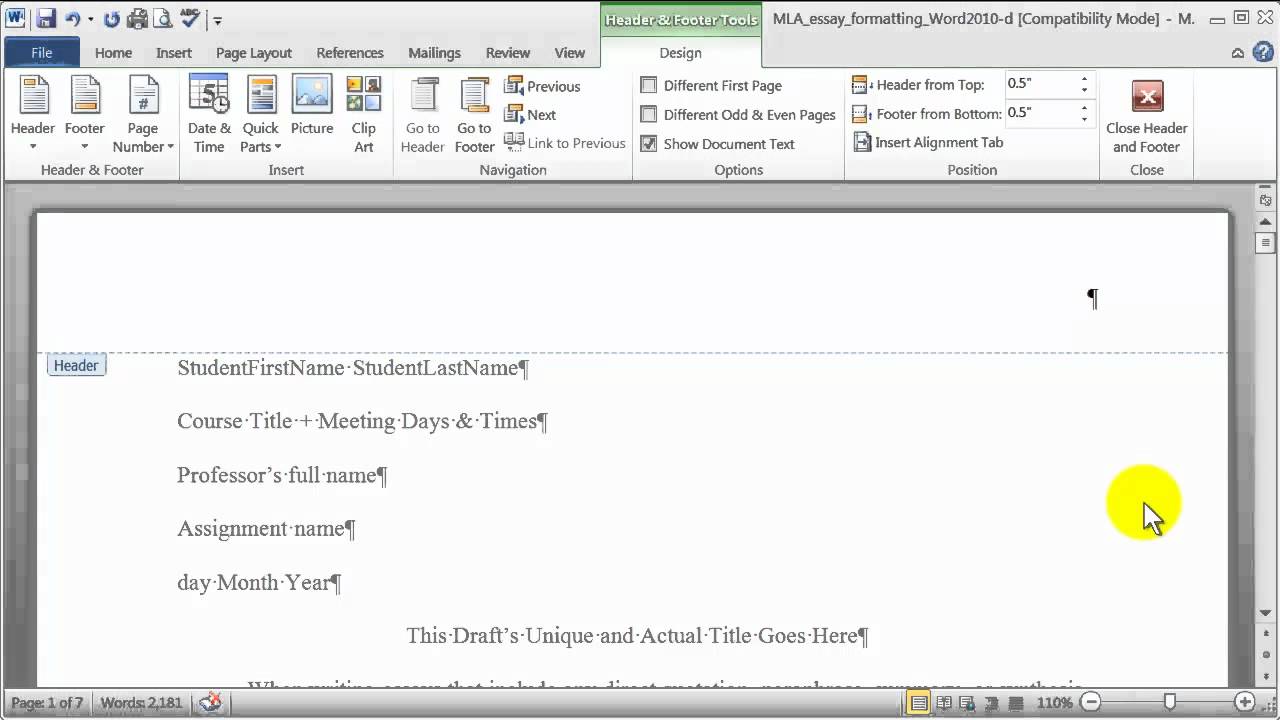Image resolution: width=1280 pixels, height=720 pixels.
Task: Click the proofing errors icon in status bar
Action: [210, 703]
